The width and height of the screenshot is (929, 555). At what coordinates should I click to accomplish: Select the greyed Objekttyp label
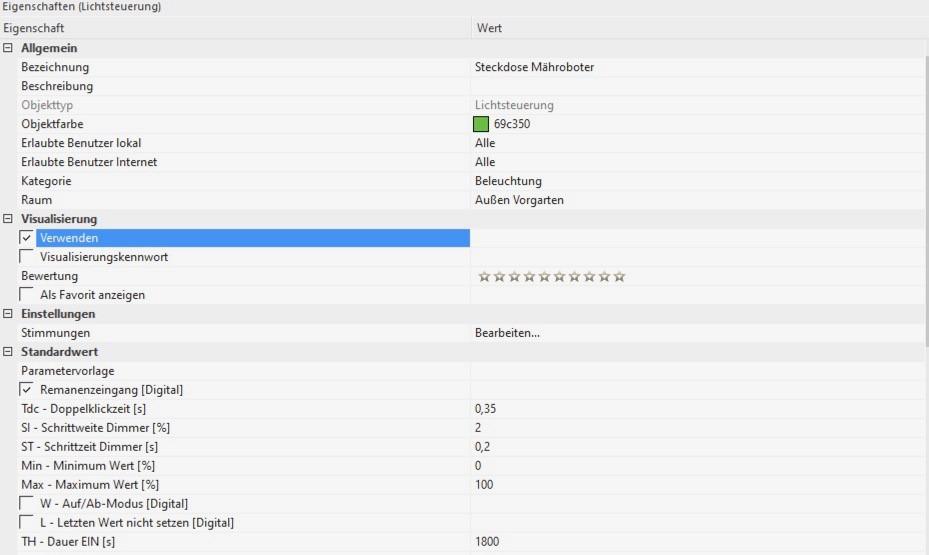point(47,105)
